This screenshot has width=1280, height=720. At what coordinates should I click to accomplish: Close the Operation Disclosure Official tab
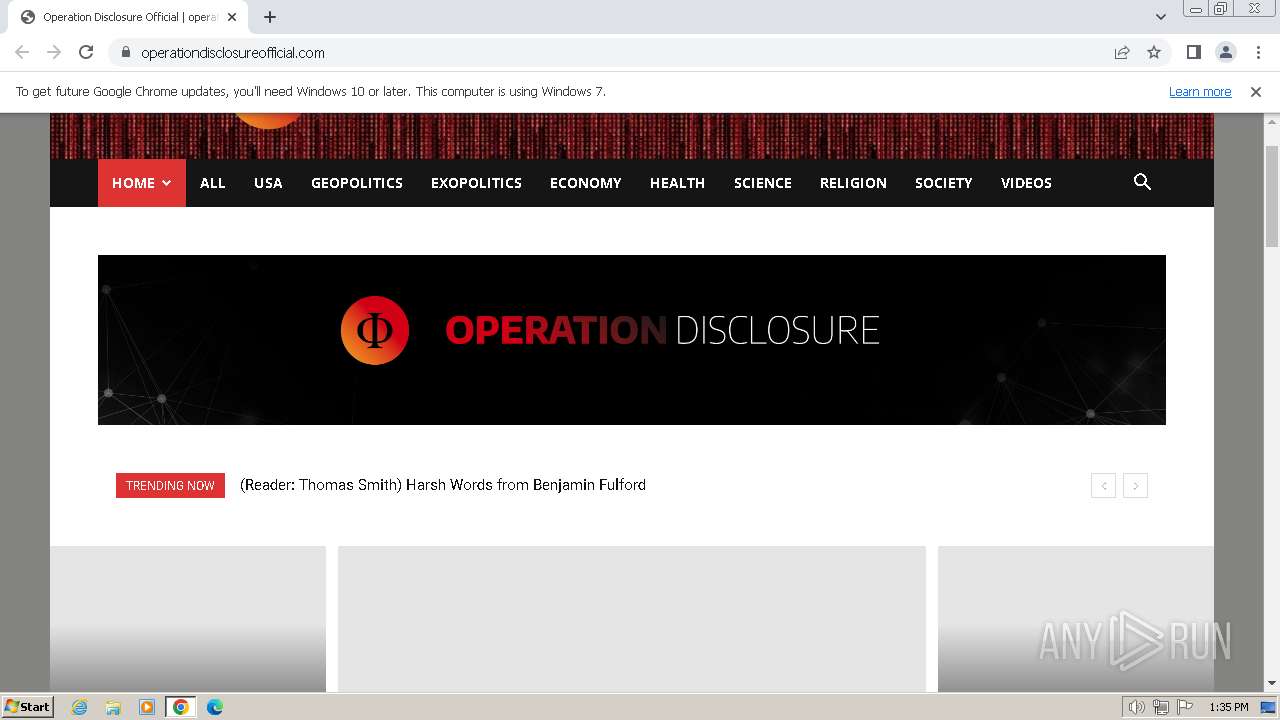(x=232, y=17)
